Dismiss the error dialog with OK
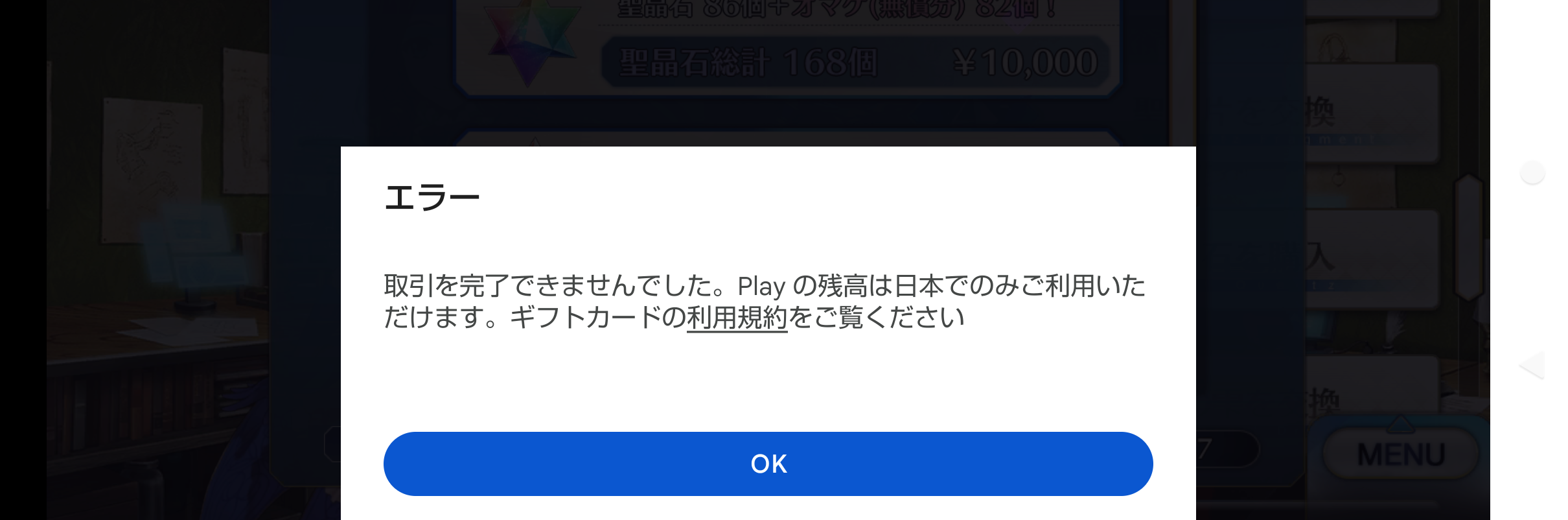The image size is (1568, 520). pos(768,464)
